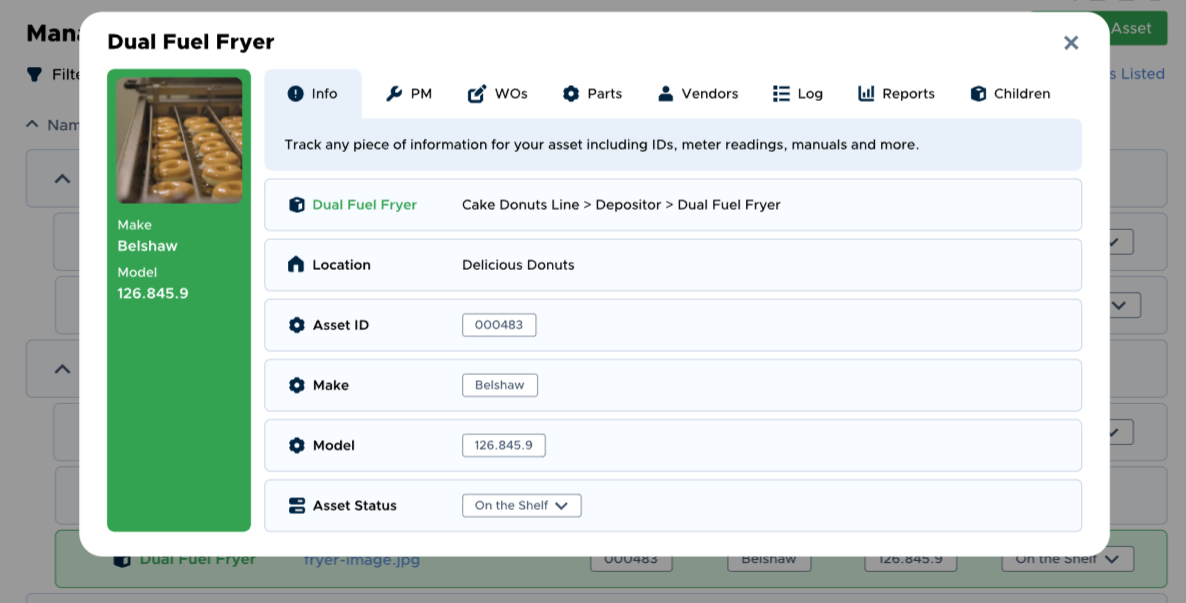The height and width of the screenshot is (603, 1186).
Task: Go to the Vendors tab
Action: (698, 94)
